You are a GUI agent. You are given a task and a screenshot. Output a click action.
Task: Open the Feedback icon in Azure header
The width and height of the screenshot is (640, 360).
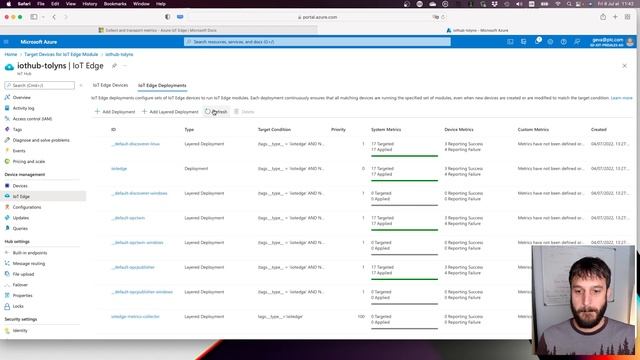tap(577, 42)
